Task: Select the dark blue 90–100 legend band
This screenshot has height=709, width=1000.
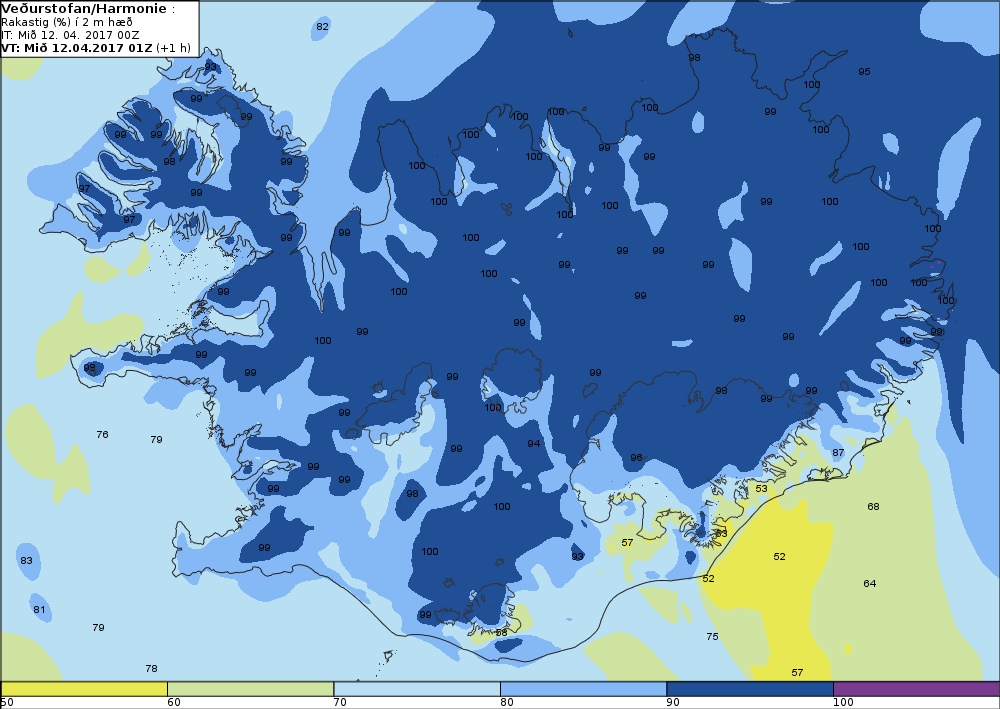Action: (x=750, y=689)
